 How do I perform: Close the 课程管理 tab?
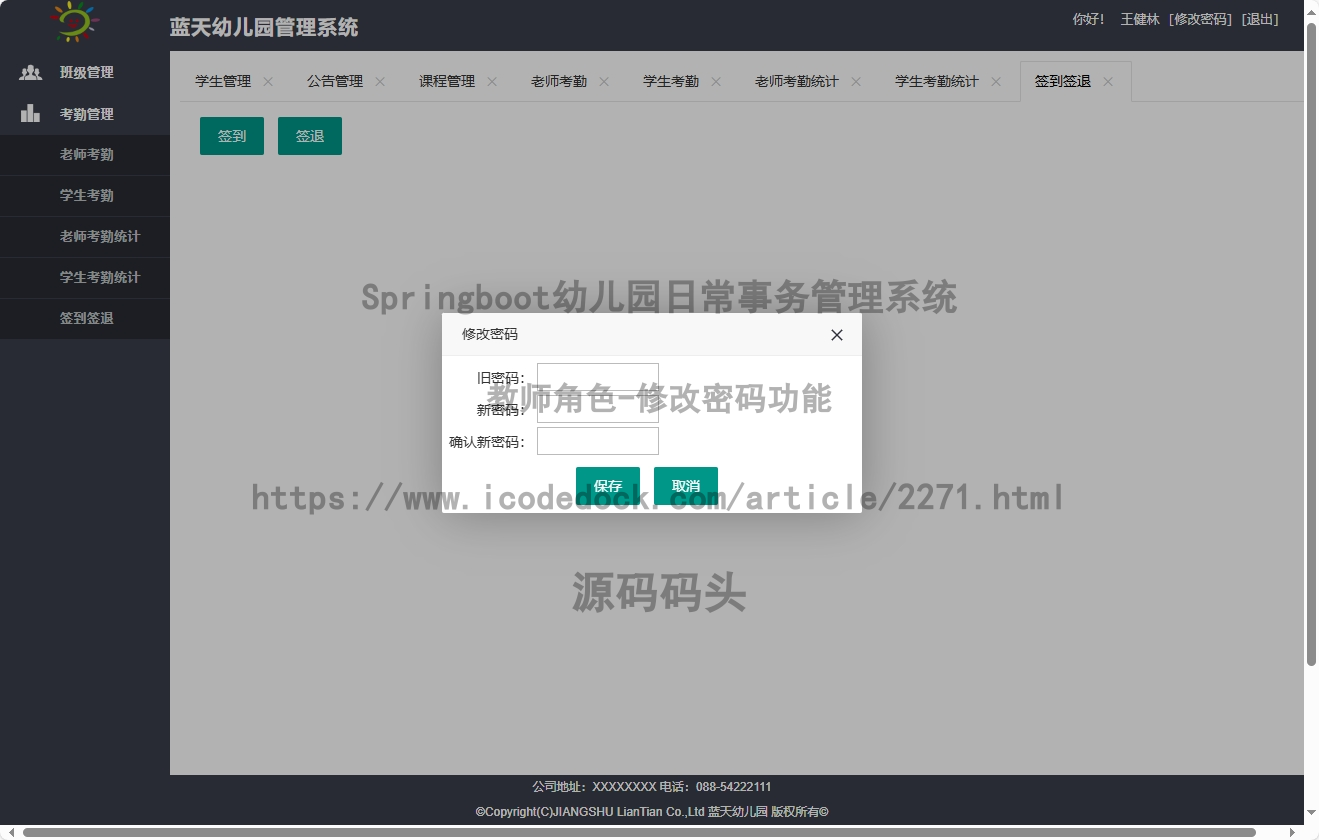(x=492, y=82)
